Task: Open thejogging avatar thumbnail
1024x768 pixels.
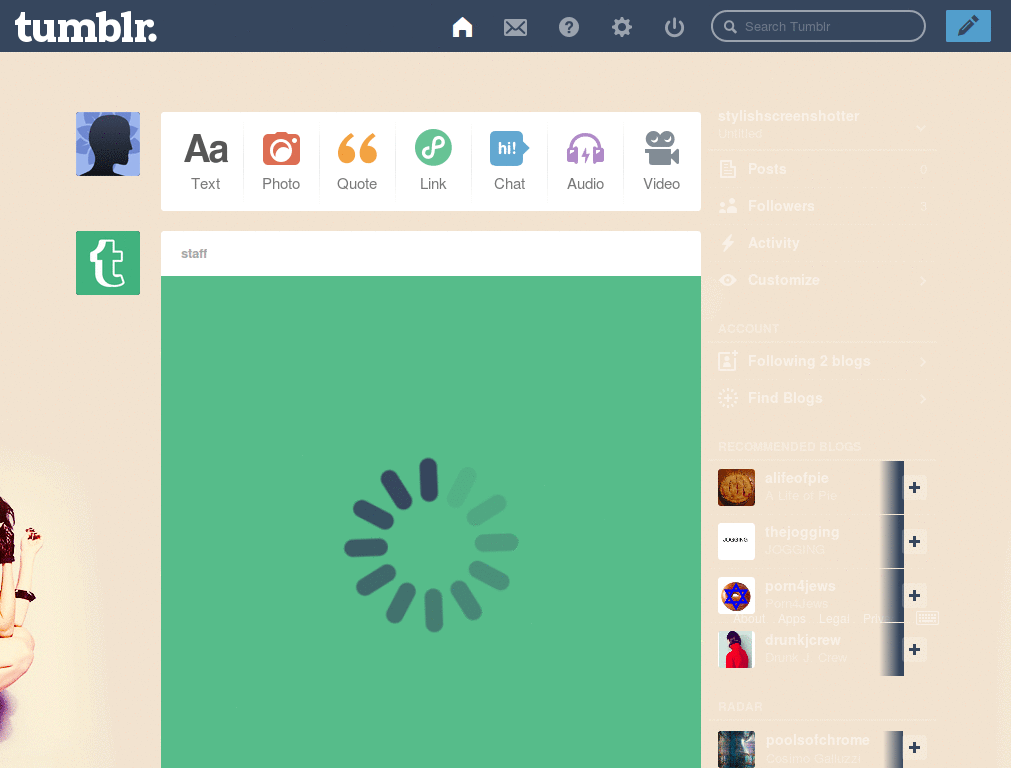Action: pyautogui.click(x=736, y=541)
